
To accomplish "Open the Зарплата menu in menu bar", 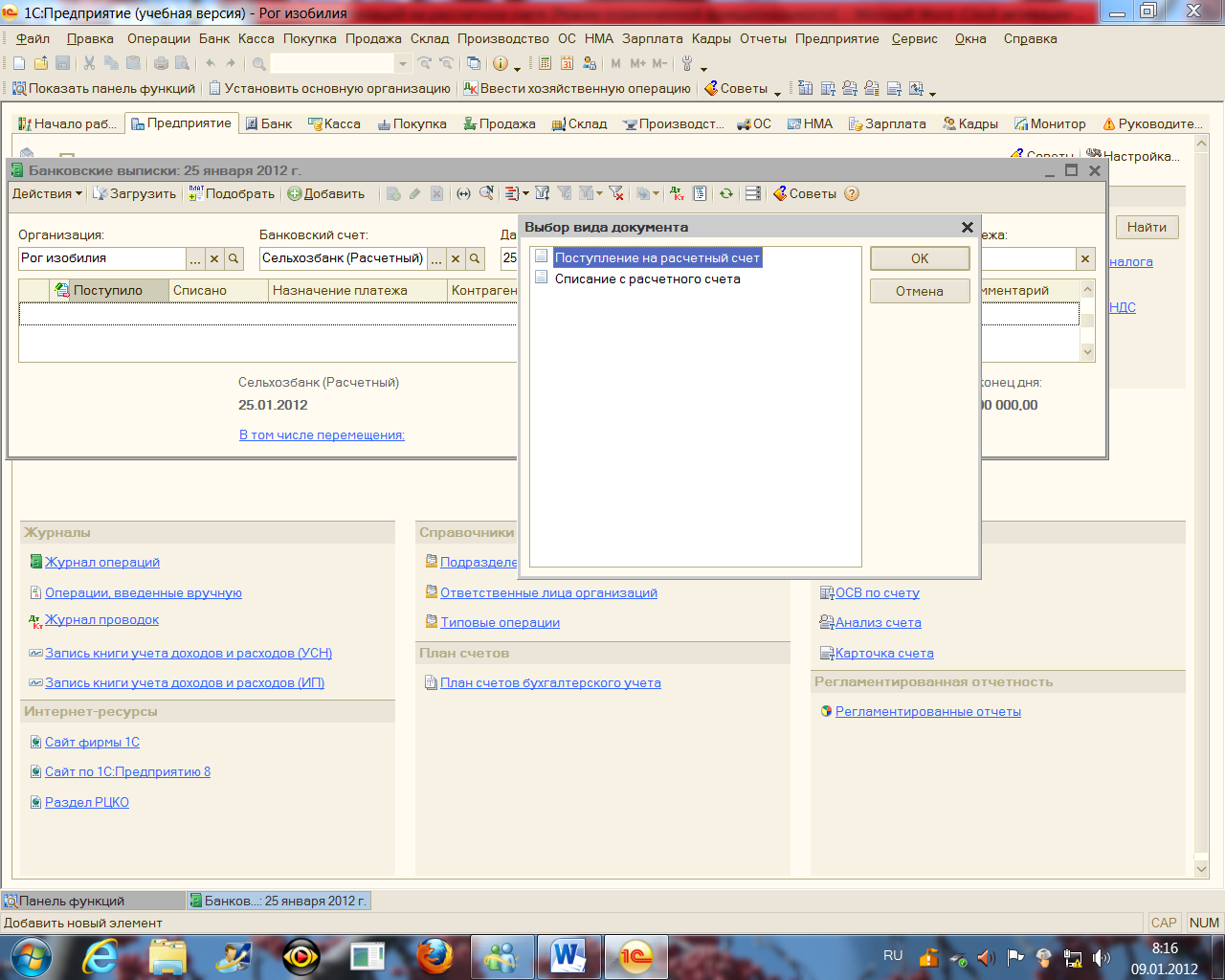I will point(653,38).
